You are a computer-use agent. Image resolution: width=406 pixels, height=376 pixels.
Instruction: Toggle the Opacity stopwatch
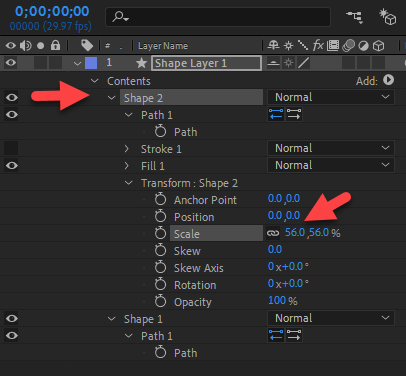click(x=160, y=301)
